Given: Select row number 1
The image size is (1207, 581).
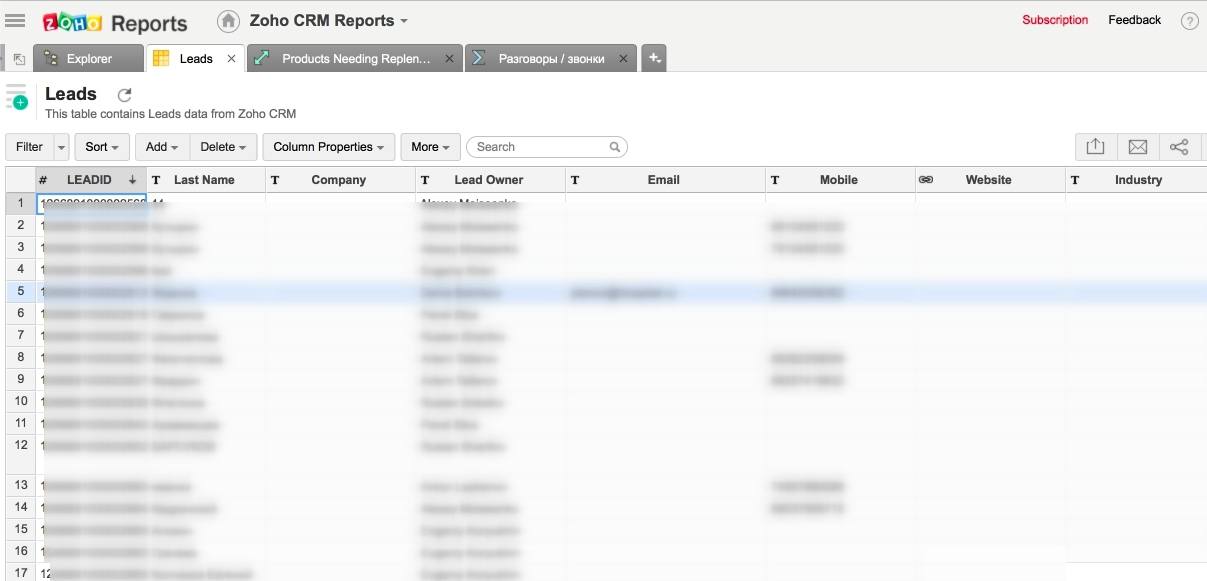Looking at the screenshot, I should (x=20, y=203).
